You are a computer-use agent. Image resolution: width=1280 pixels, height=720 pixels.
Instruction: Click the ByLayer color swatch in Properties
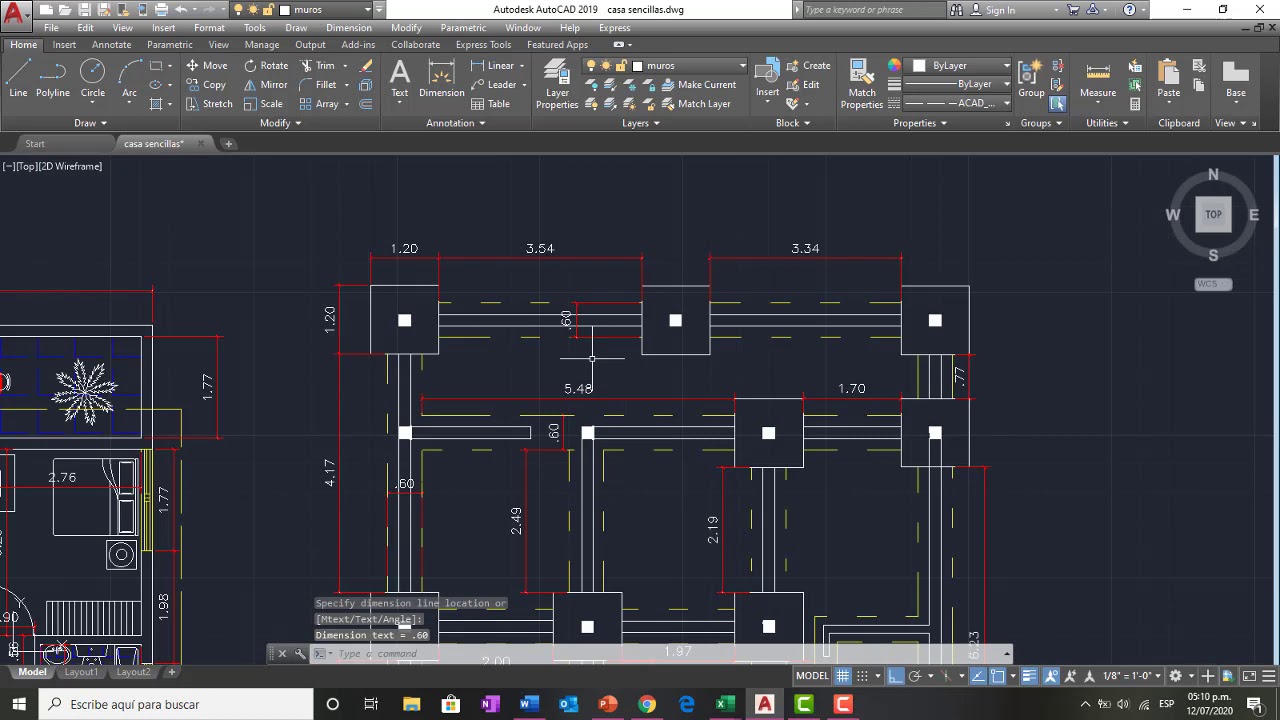tap(919, 66)
